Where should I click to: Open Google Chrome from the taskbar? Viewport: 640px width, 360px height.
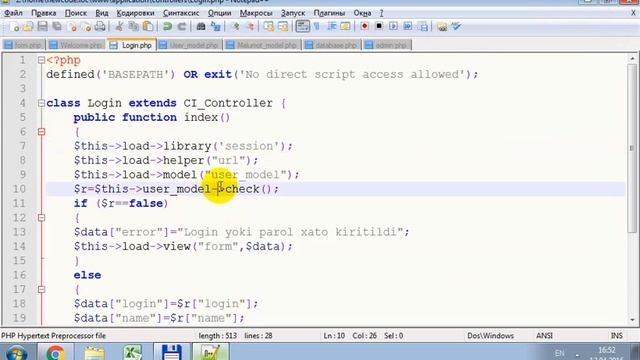tap(56, 353)
